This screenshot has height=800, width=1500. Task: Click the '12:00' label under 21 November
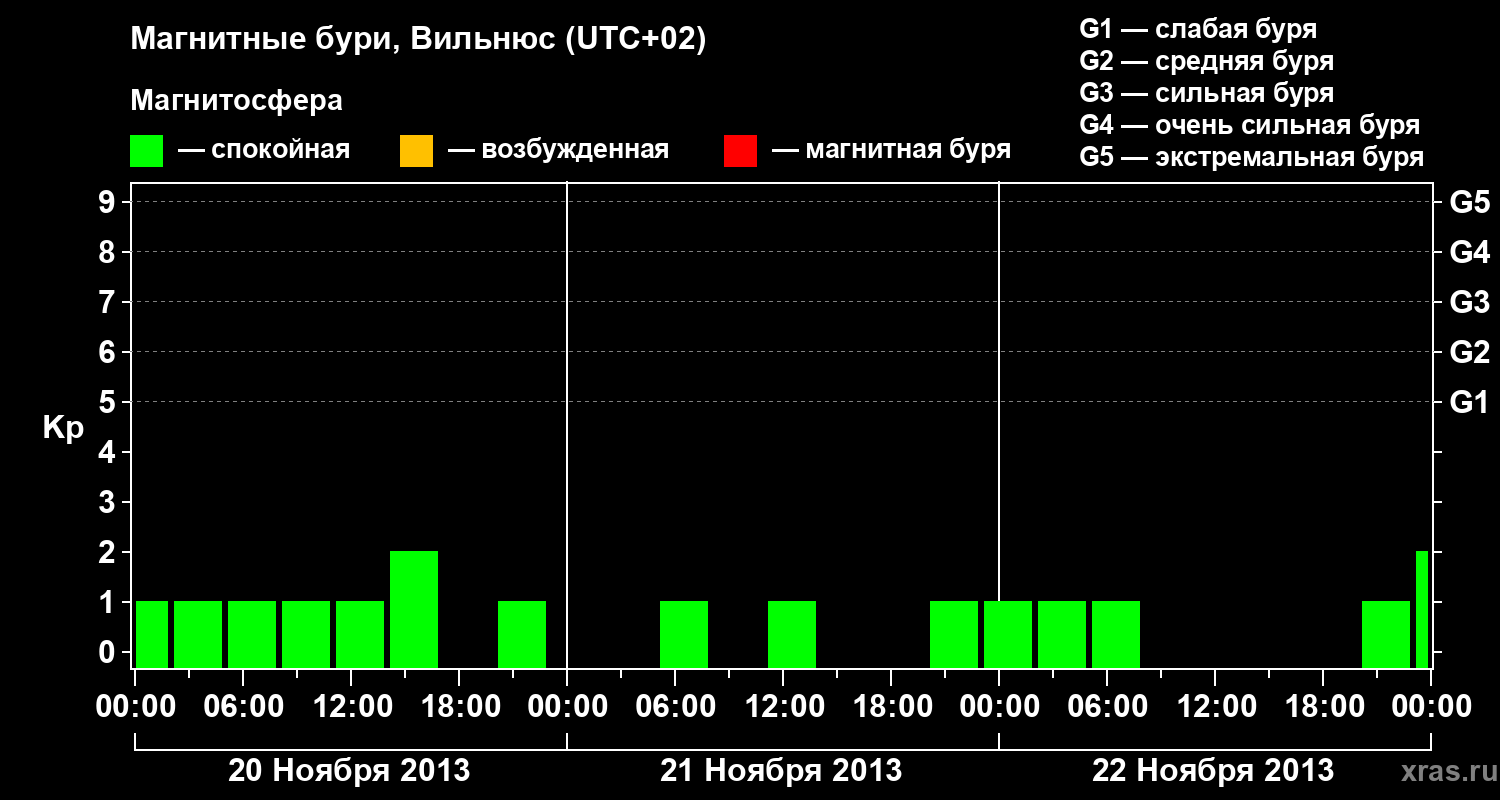coord(784,706)
